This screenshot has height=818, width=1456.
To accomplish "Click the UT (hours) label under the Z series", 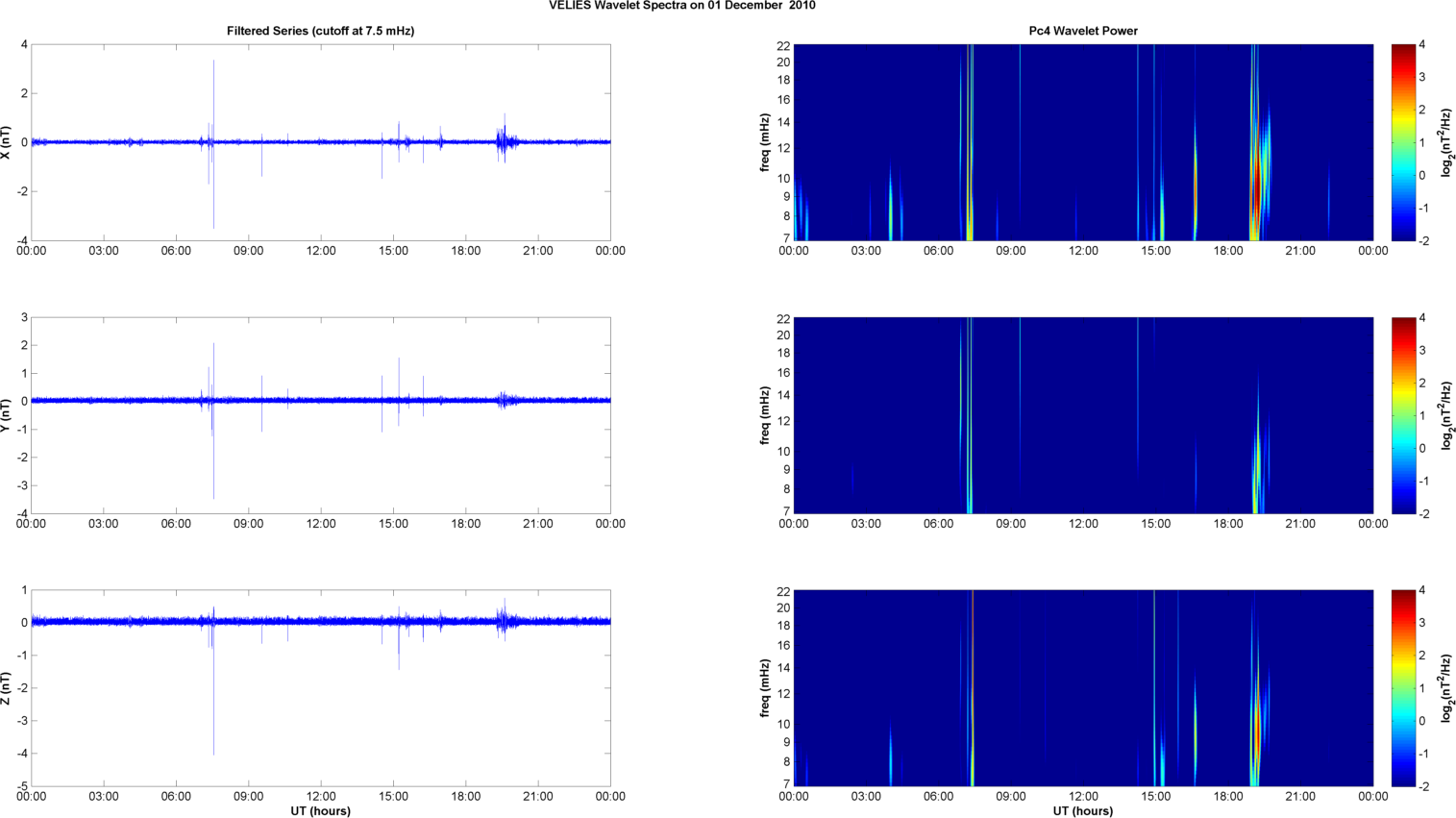I will pos(320,810).
